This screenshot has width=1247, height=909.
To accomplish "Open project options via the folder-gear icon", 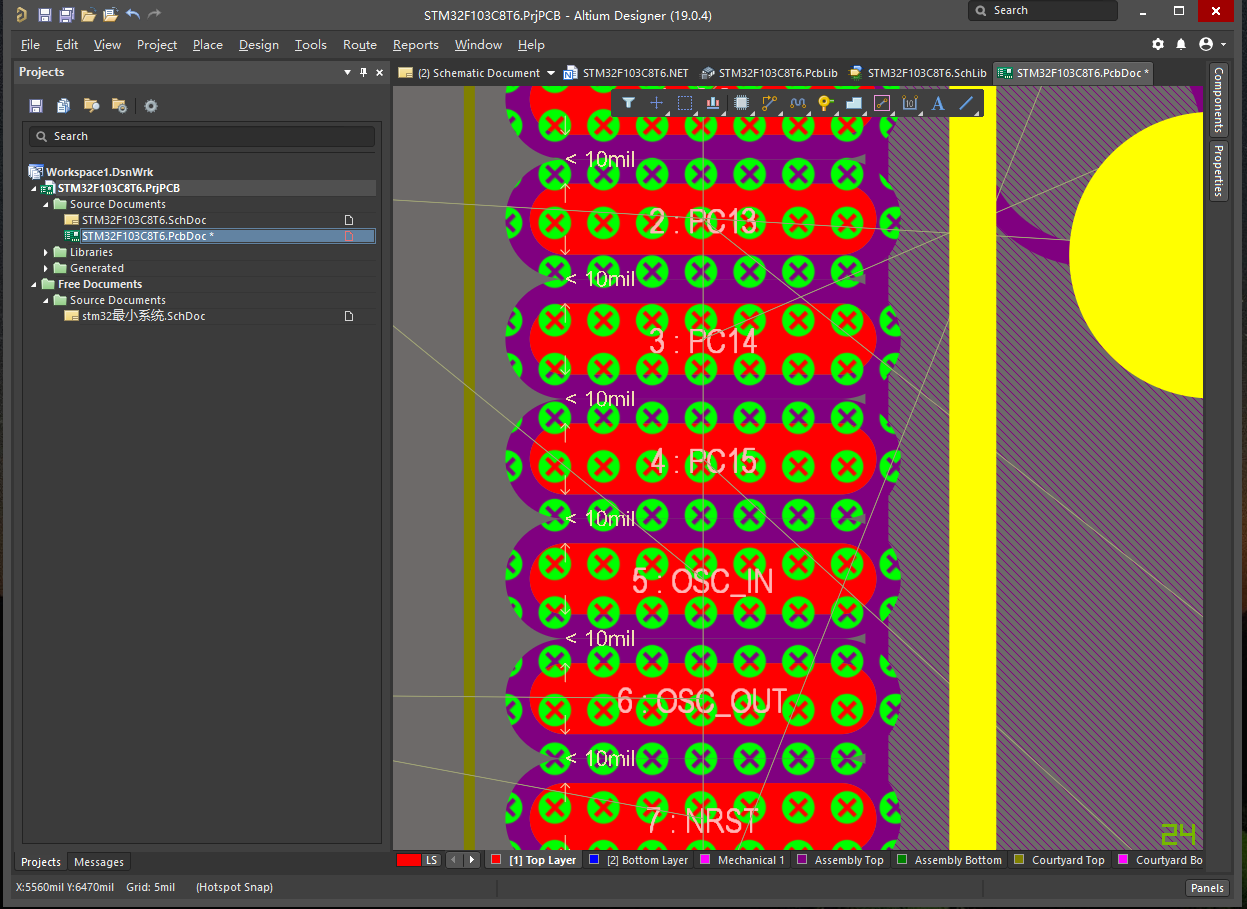I will [119, 106].
